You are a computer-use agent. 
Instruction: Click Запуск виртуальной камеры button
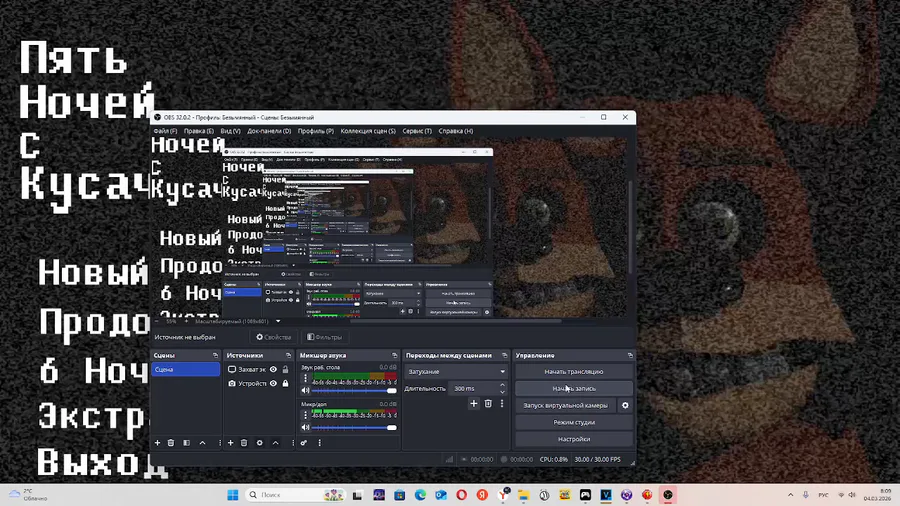coord(565,405)
